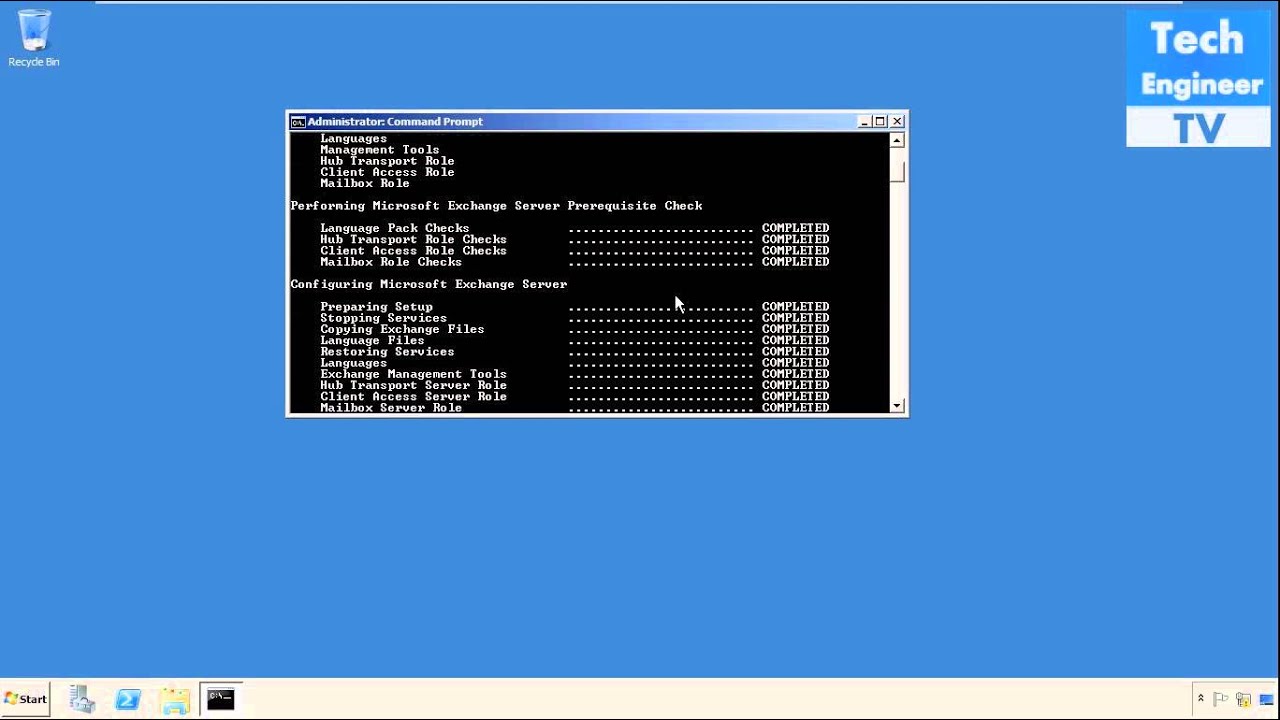Click 'Configuring Microsoft Exchange Server' line

pyautogui.click(x=429, y=284)
